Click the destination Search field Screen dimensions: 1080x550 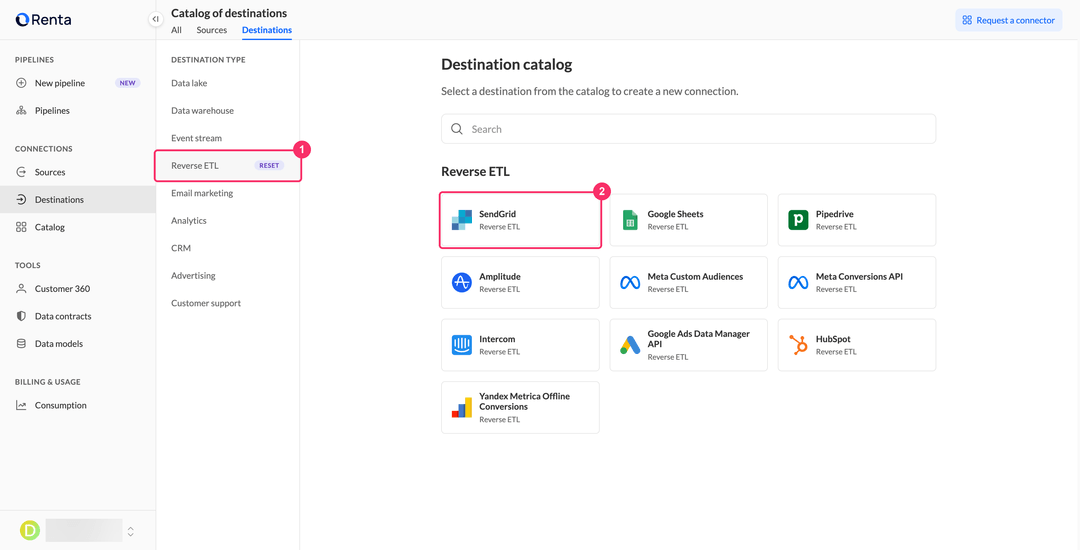coord(688,129)
